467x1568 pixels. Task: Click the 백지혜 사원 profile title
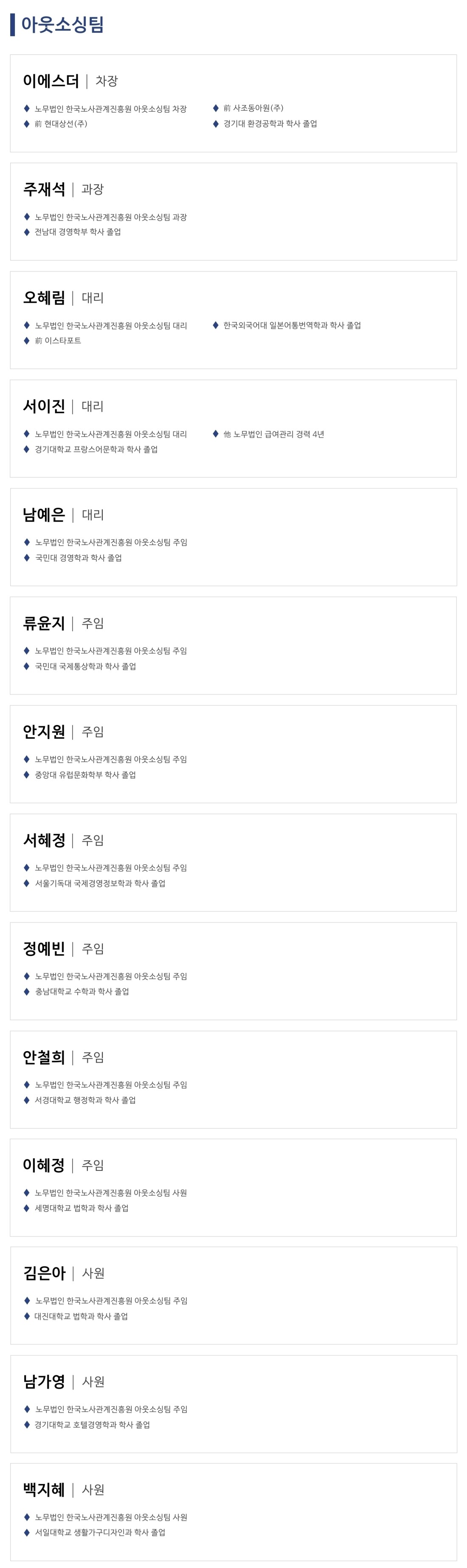[63, 1490]
